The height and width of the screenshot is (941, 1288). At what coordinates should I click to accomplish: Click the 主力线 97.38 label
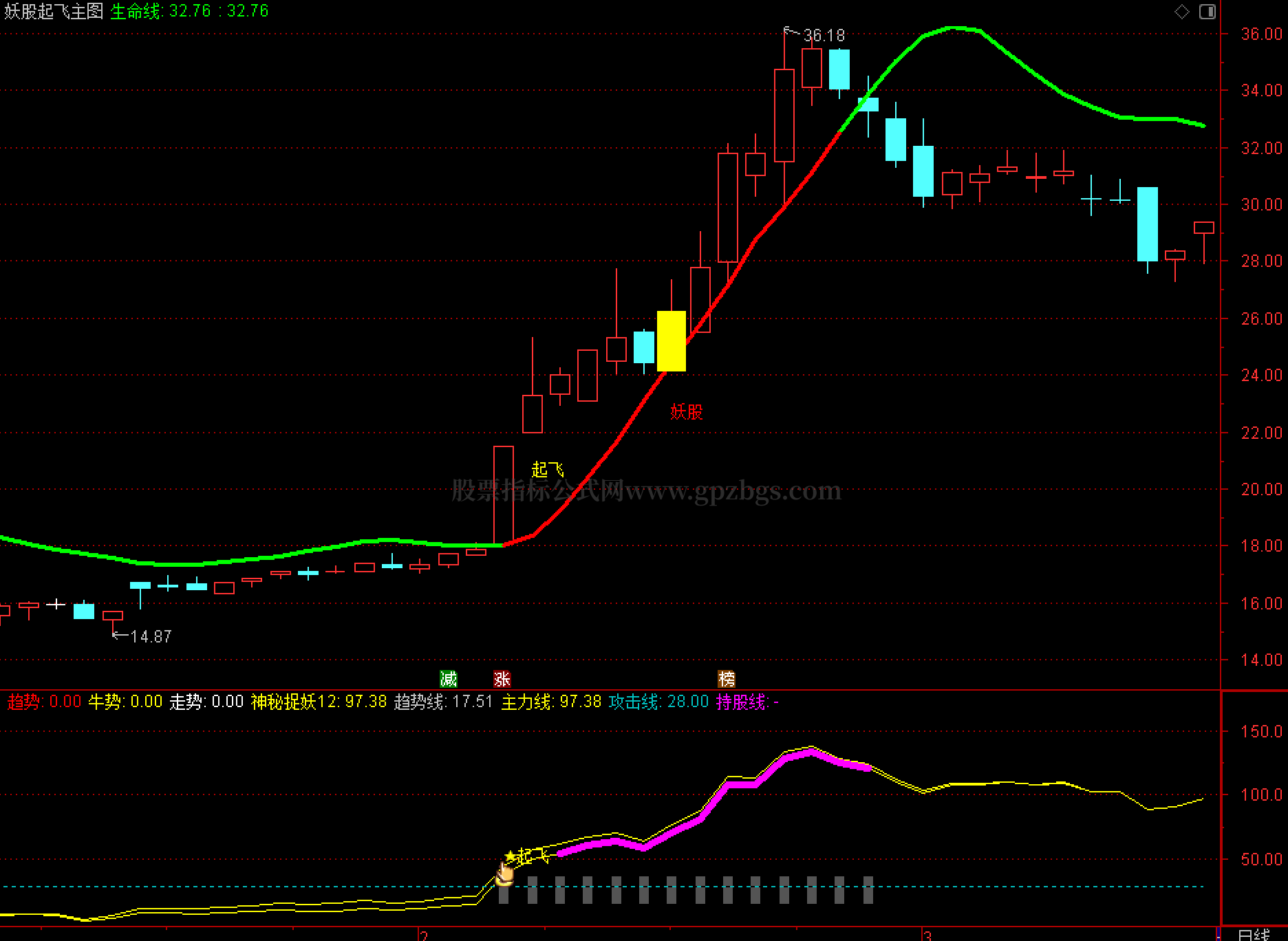[x=551, y=702]
